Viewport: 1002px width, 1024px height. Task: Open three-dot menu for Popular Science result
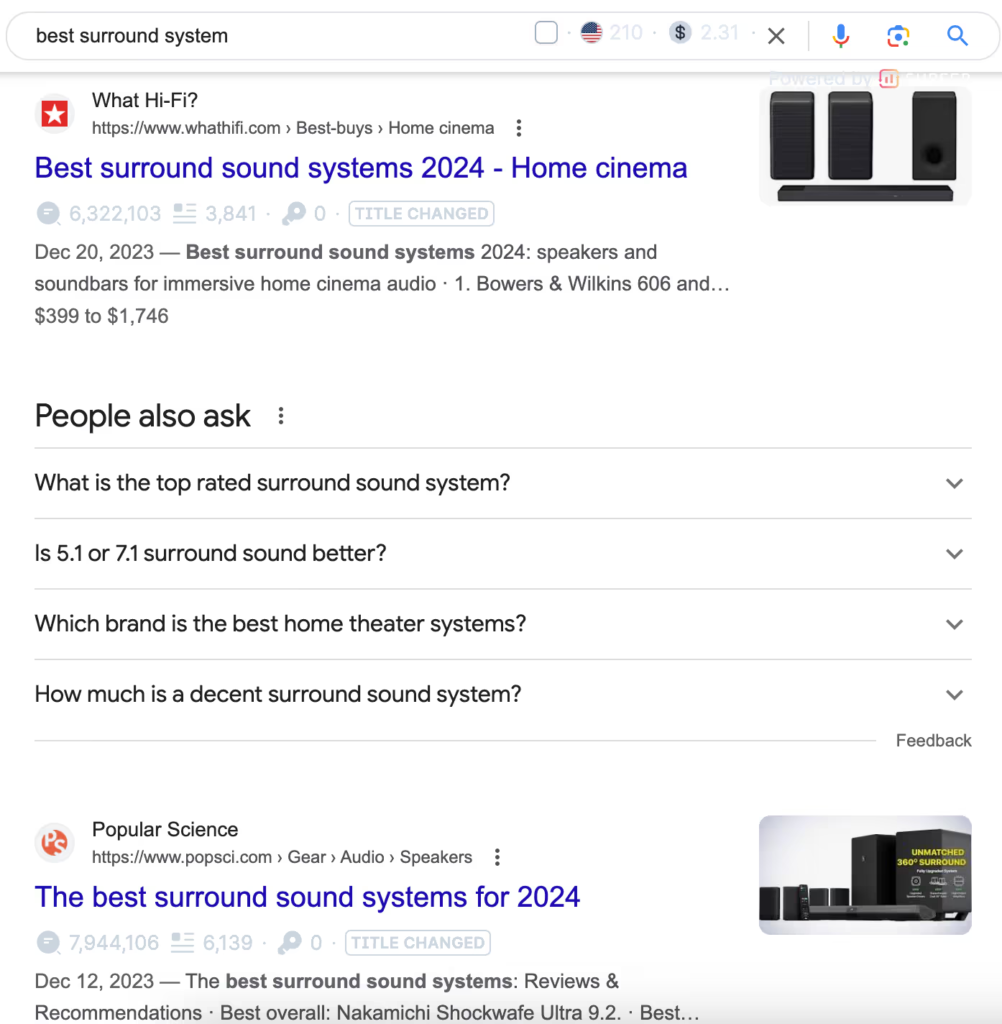[497, 857]
